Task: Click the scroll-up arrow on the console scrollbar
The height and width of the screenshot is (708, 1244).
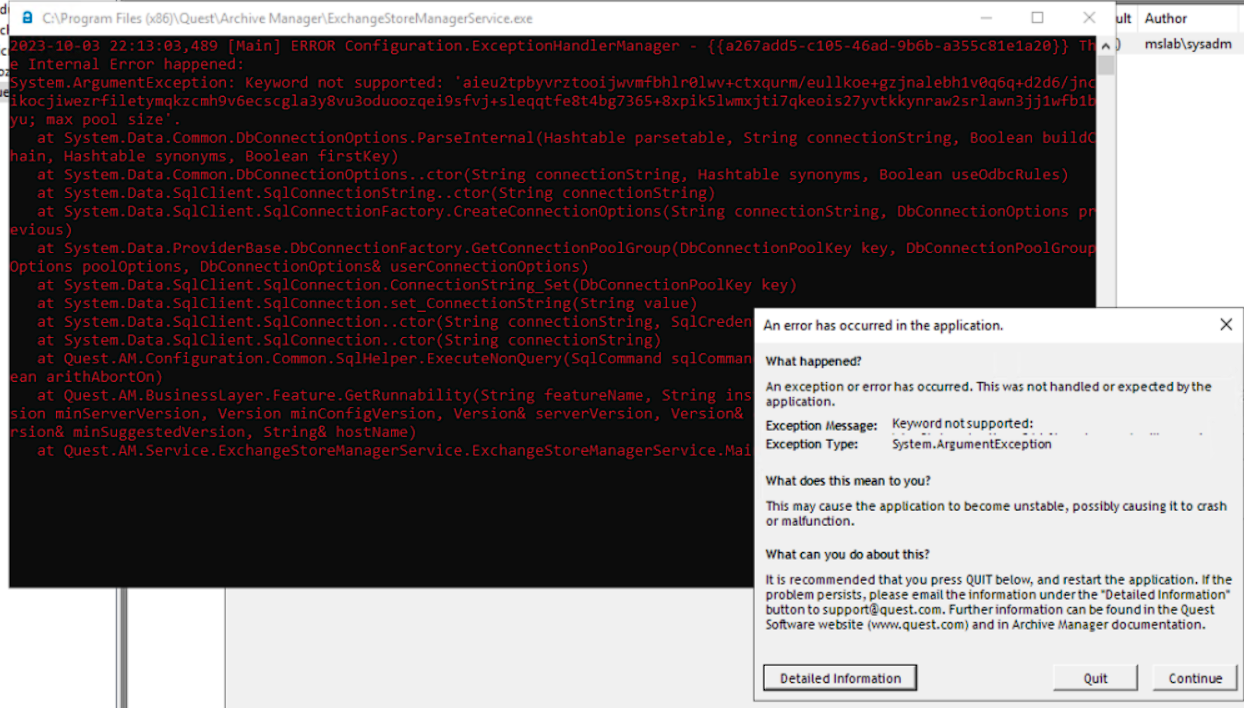Action: (x=1106, y=46)
